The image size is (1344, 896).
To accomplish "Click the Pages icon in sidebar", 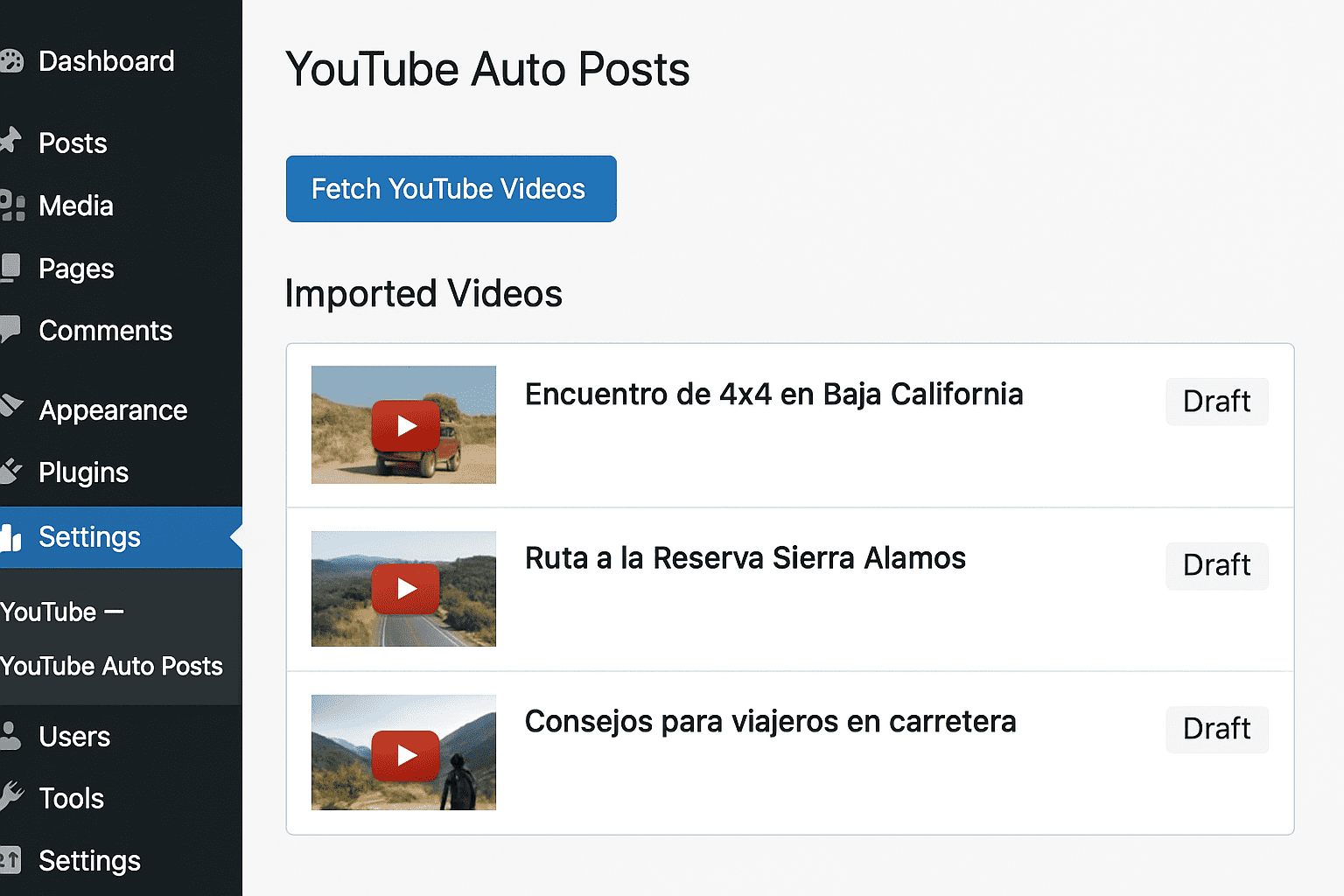I will 10,268.
